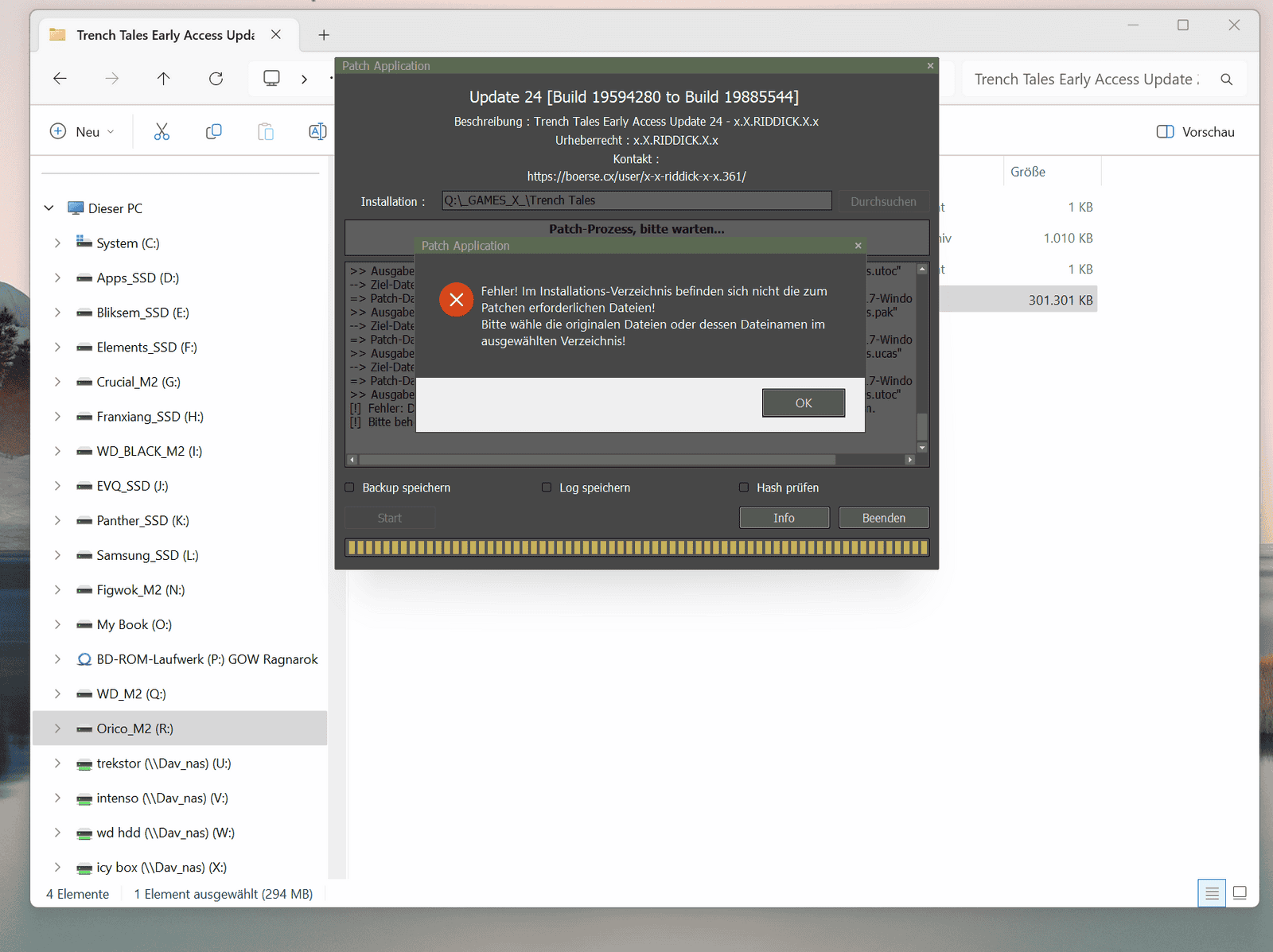Click the Größe column header
Viewport: 1273px width, 952px height.
pos(1028,172)
